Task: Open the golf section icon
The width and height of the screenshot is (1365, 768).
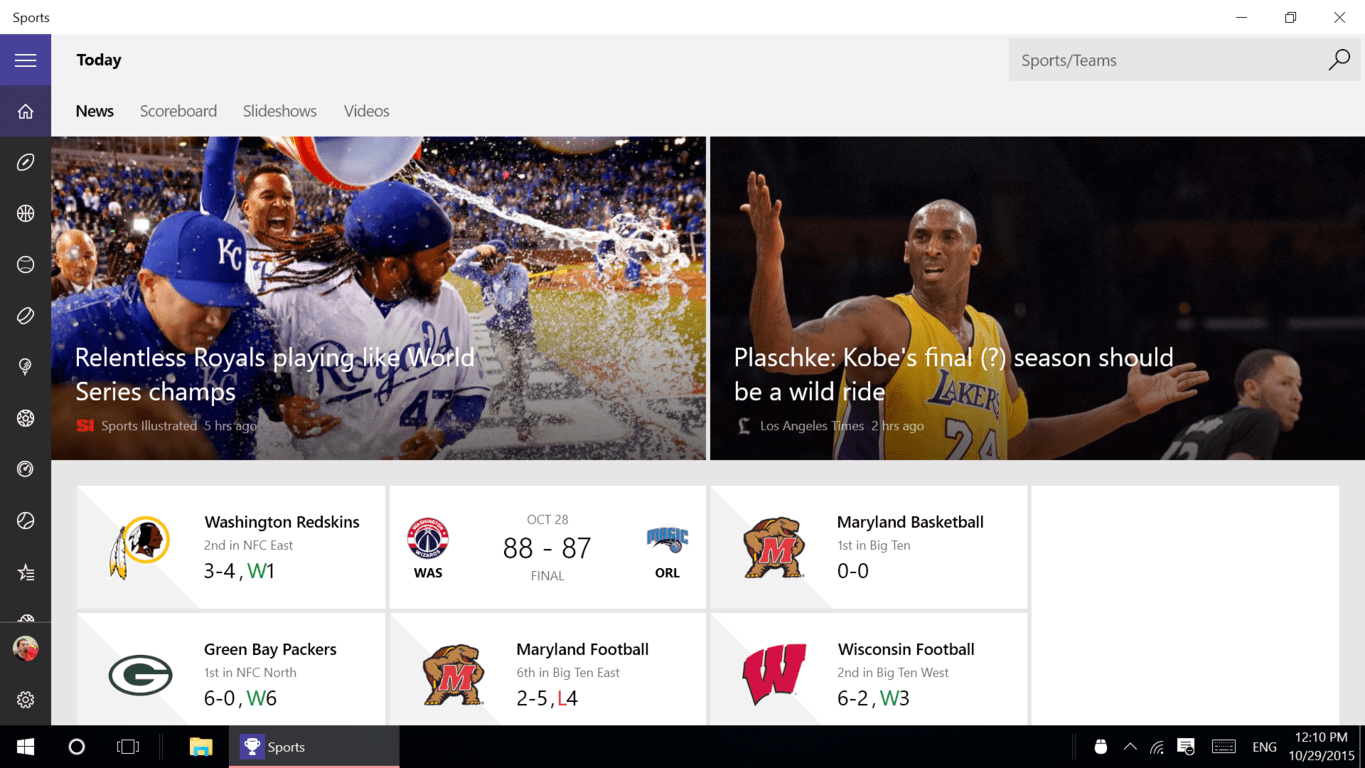Action: (x=25, y=367)
